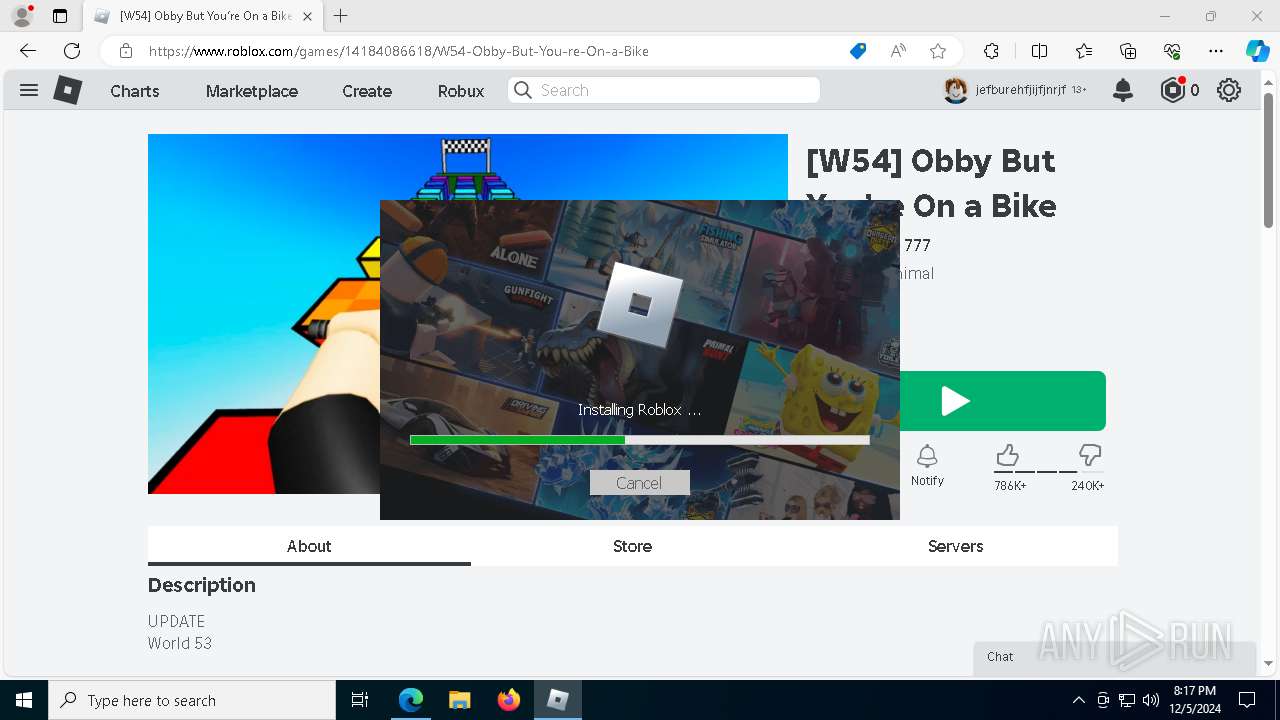Open the taskbar clock 8:17 PM
Screen dimensions: 1280x720
1194,700
